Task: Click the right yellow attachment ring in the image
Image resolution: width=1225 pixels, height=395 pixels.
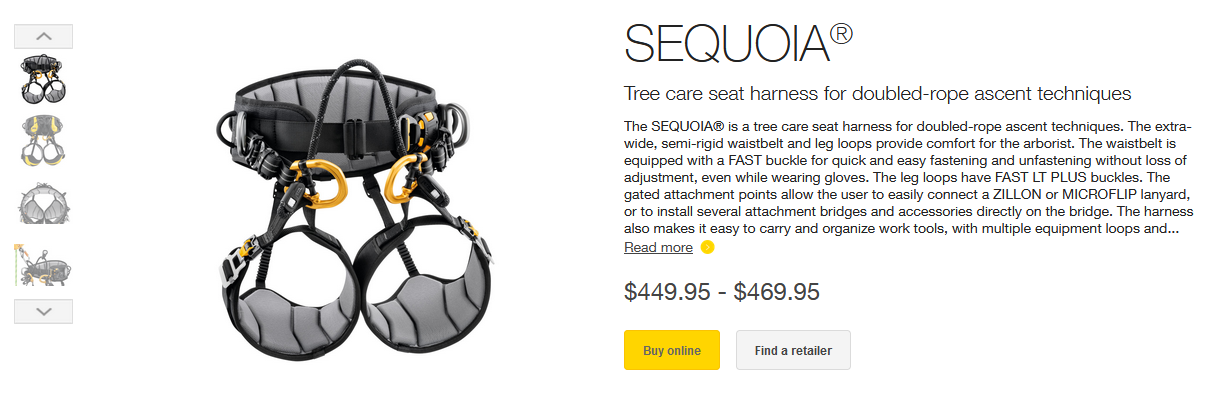Action: (403, 179)
